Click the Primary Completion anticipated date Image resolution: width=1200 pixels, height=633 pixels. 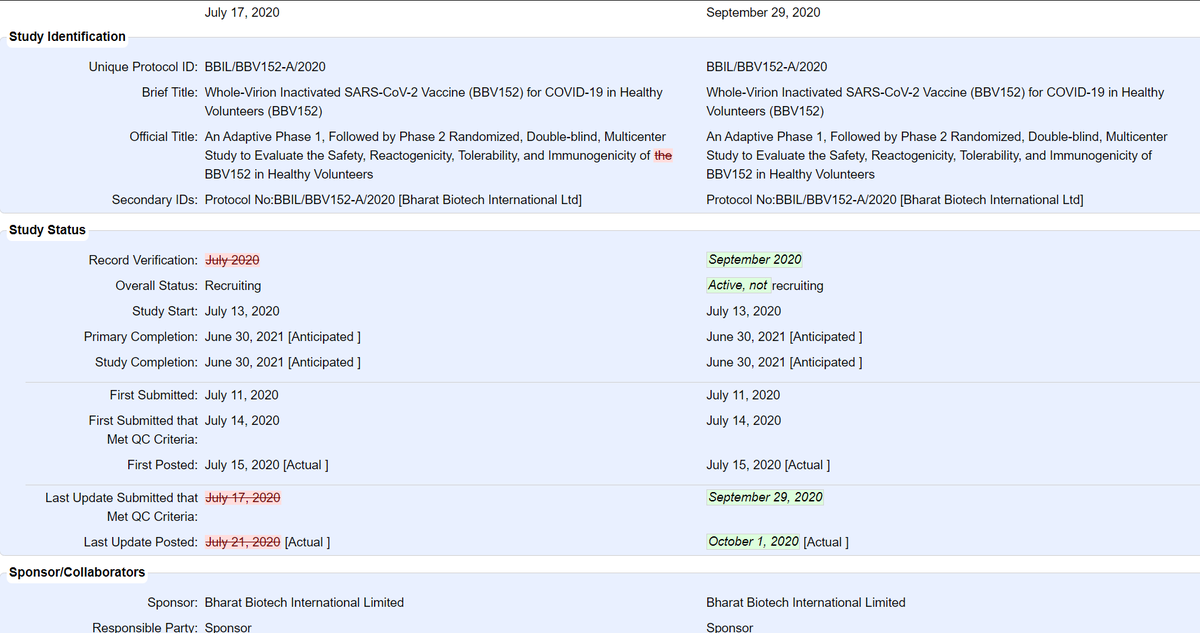(x=280, y=336)
